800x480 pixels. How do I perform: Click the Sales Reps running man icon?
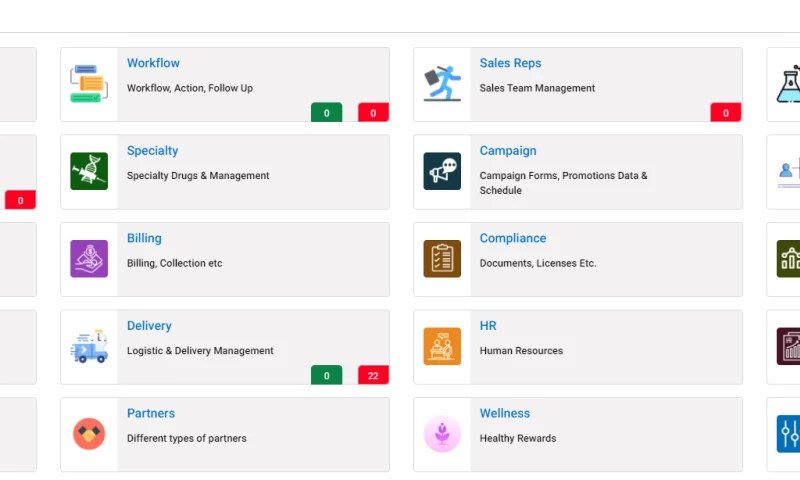(442, 84)
